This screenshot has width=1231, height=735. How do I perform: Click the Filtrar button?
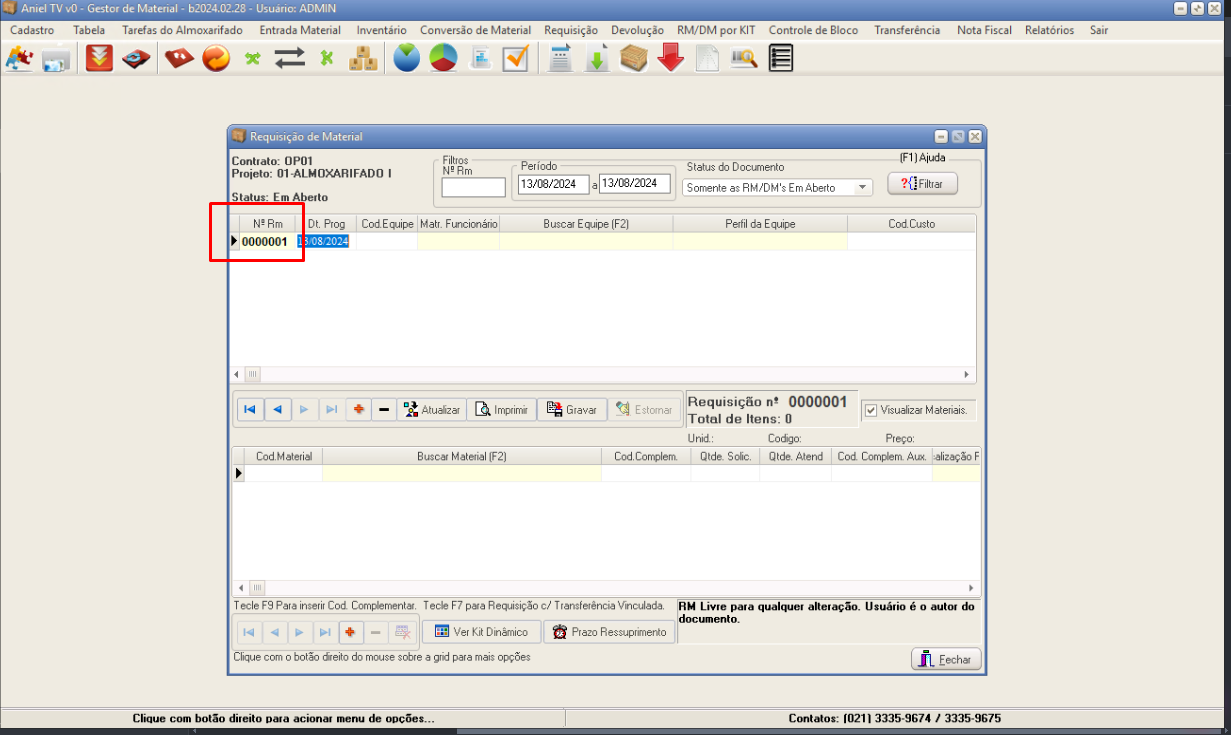click(x=922, y=184)
